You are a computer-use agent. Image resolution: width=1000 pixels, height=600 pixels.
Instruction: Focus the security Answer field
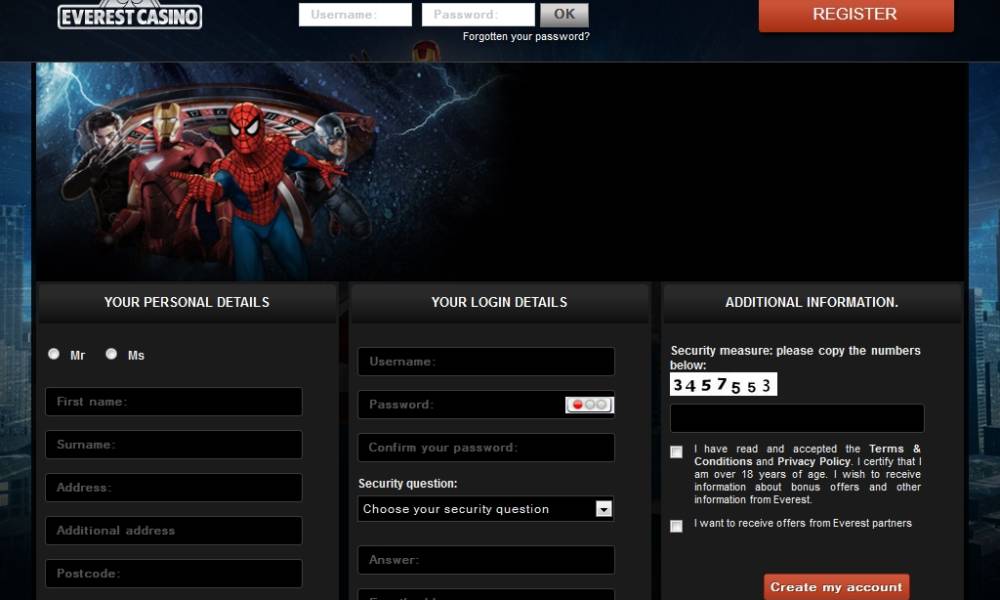click(x=486, y=560)
